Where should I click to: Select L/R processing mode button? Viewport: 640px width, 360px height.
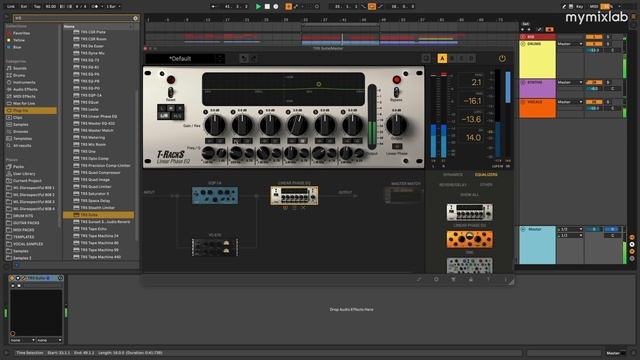pyautogui.click(x=164, y=116)
